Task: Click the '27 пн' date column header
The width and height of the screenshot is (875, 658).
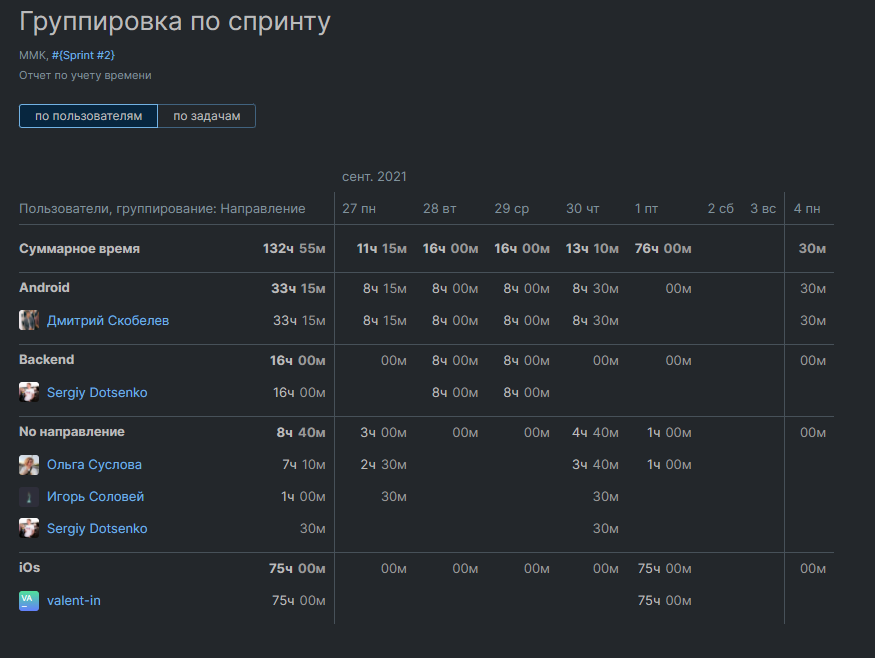Action: point(359,209)
